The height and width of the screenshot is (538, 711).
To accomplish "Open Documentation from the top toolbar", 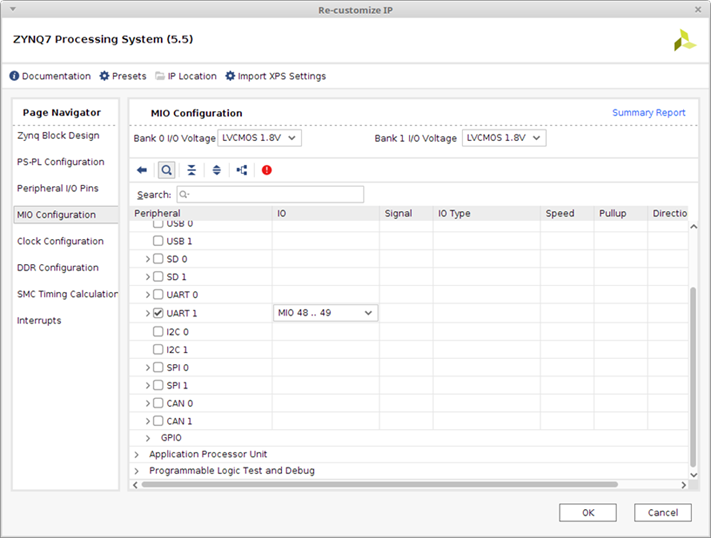I will point(50,76).
